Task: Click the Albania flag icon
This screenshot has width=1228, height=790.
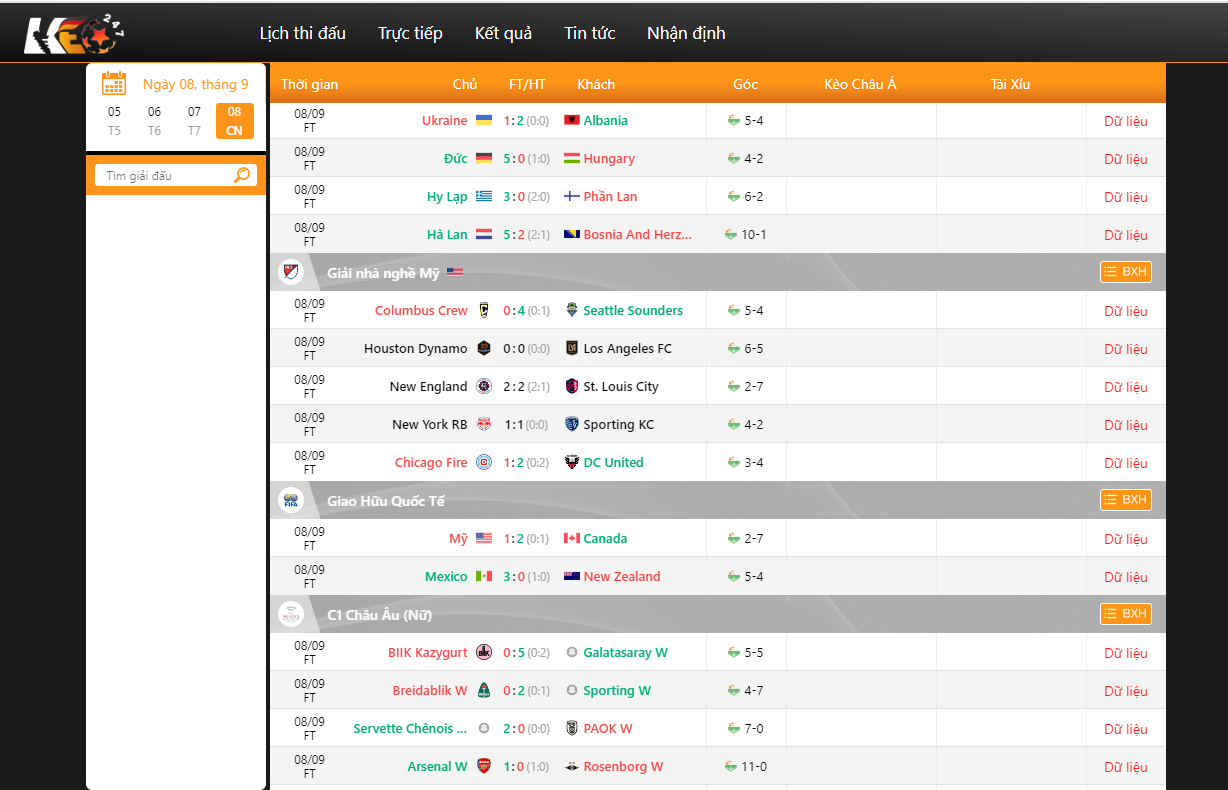Action: pos(572,120)
